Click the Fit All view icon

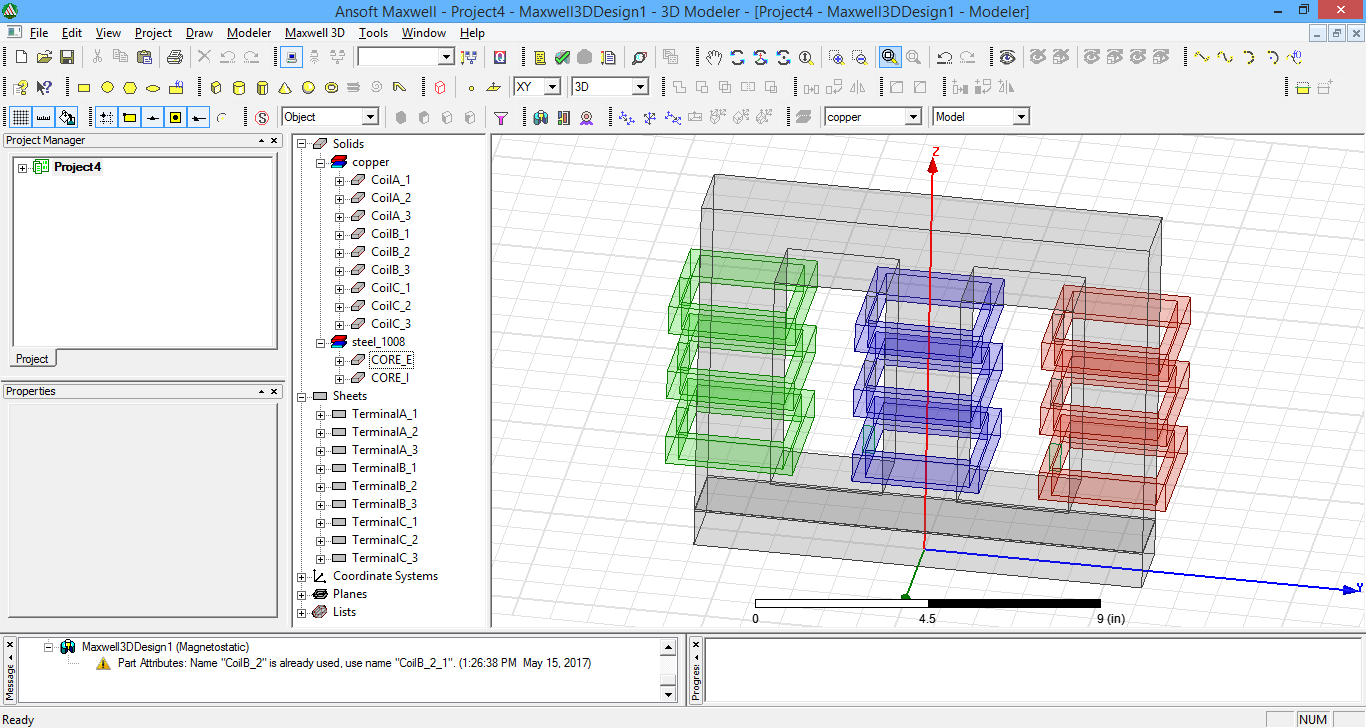point(890,57)
